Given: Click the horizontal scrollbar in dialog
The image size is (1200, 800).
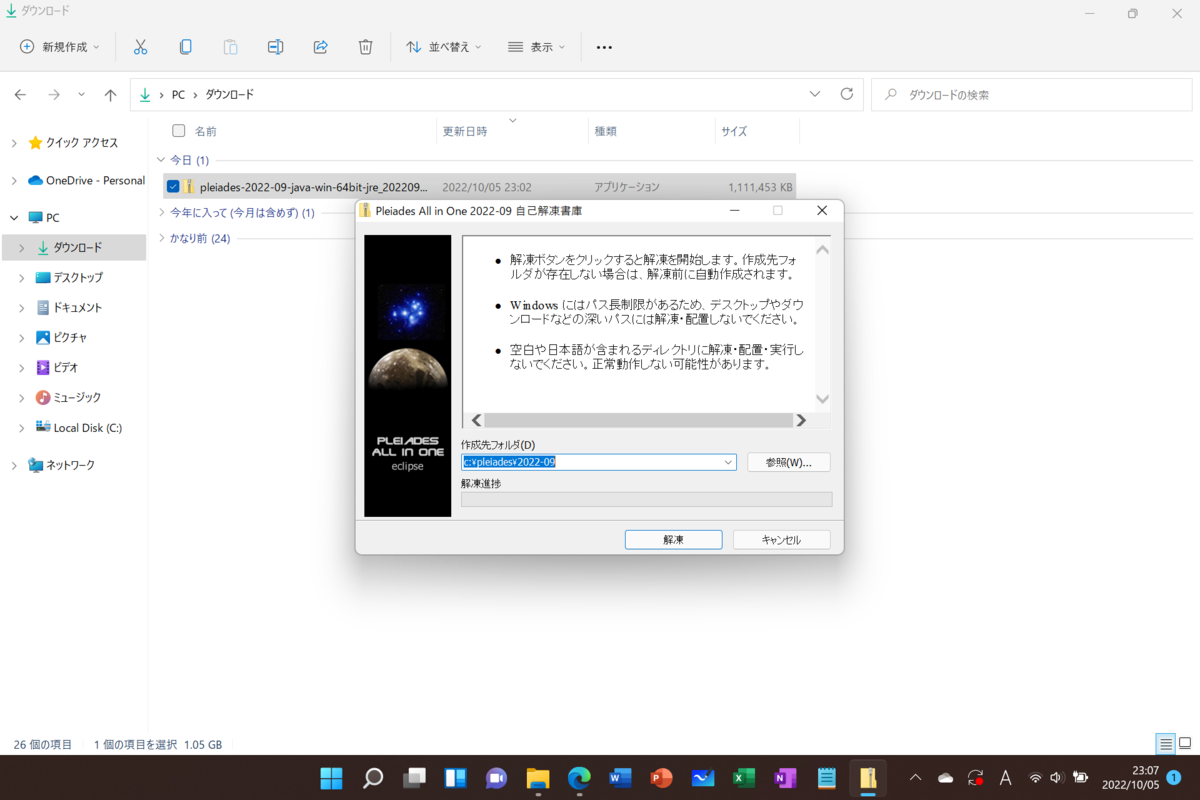Looking at the screenshot, I should coord(639,420).
